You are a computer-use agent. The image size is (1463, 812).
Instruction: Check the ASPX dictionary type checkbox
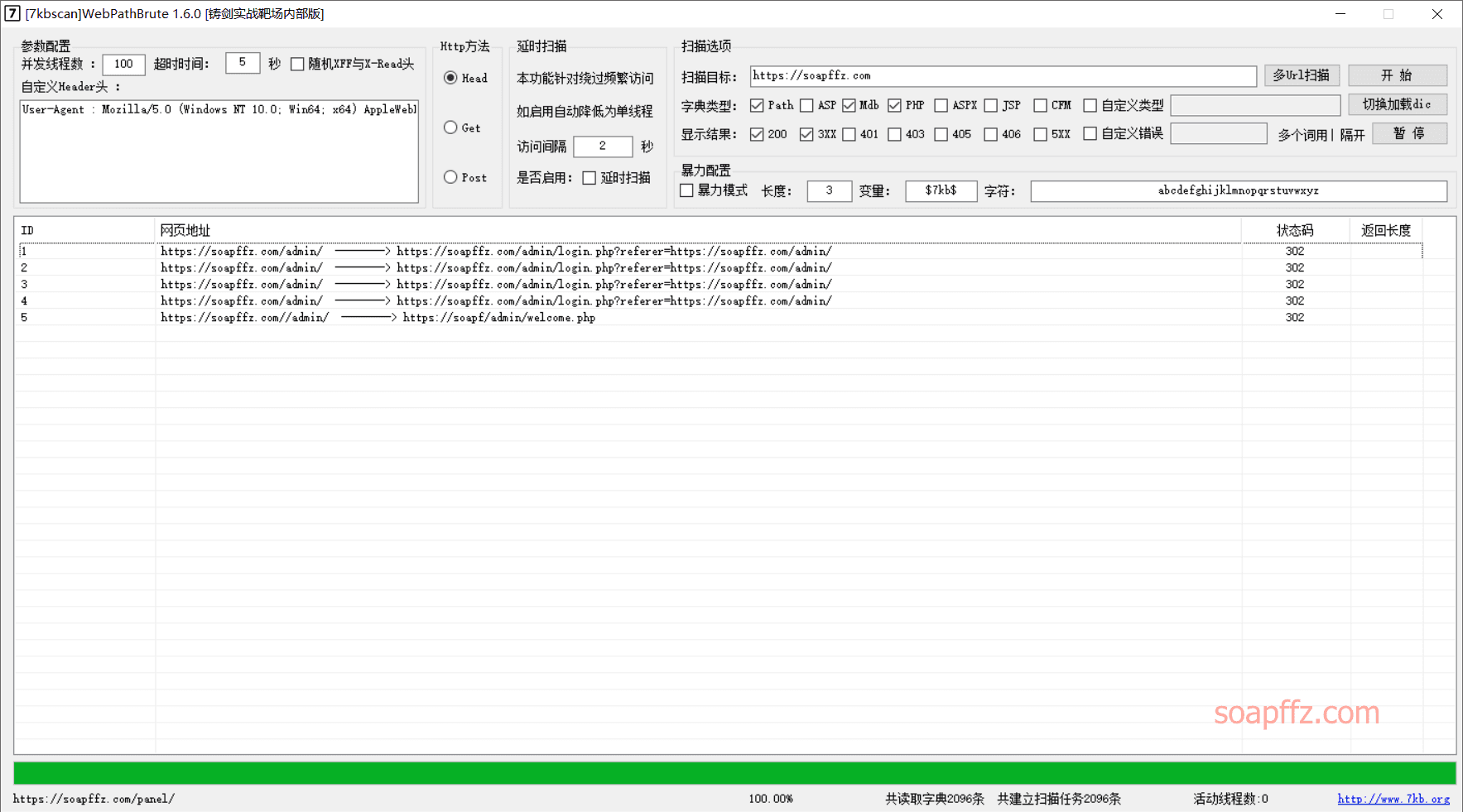(941, 105)
